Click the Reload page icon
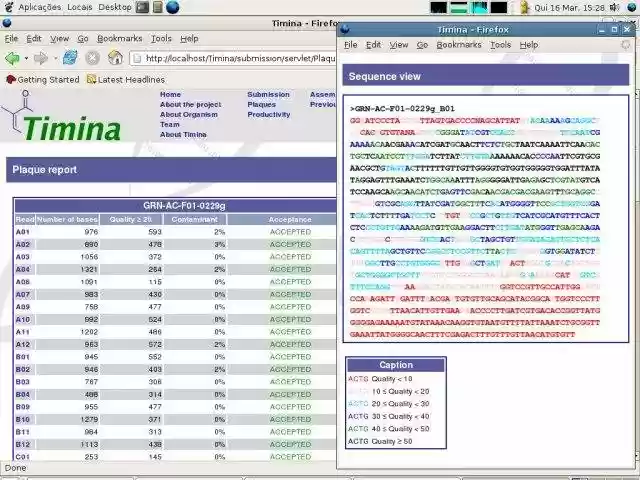Screen dimensions: 640x480 (70, 58)
